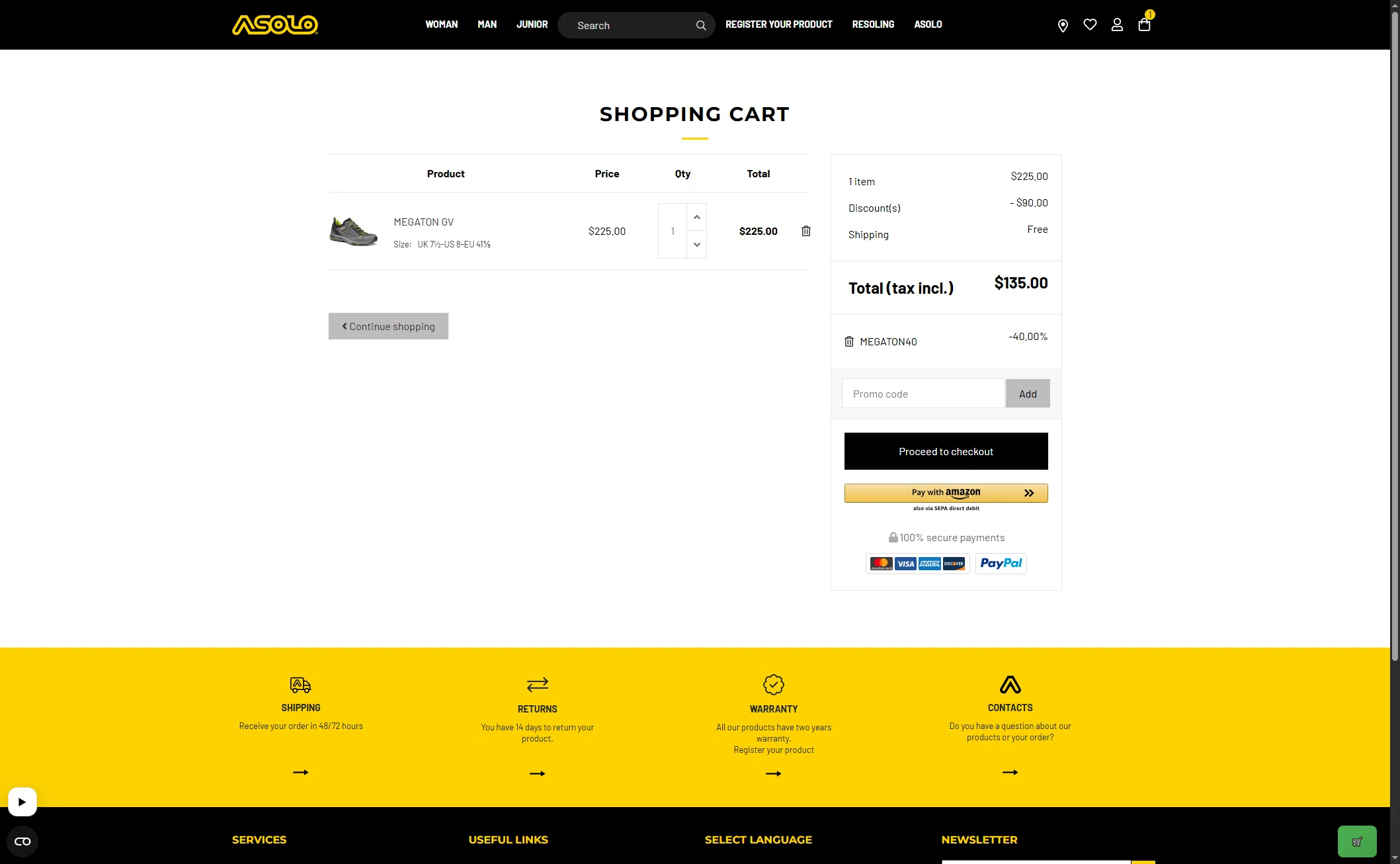Click the $135.00 total amount
Viewport: 1400px width, 864px height.
click(x=1021, y=283)
